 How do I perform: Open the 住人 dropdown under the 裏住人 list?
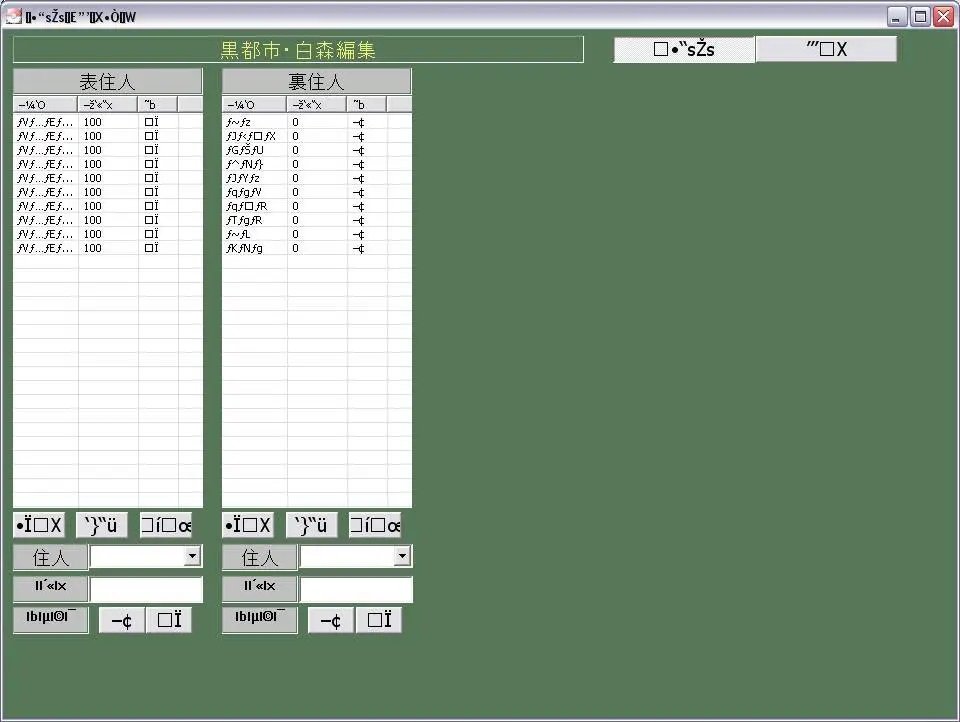(402, 556)
